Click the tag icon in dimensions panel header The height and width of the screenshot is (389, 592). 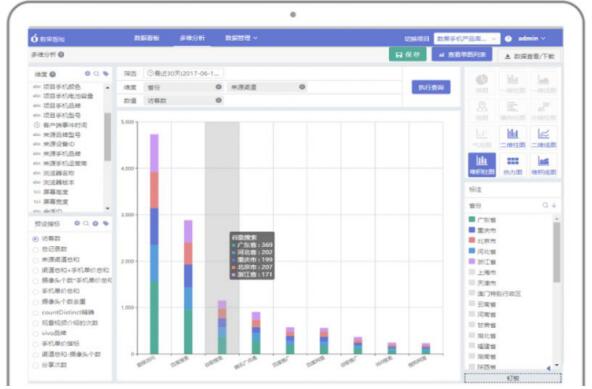pyautogui.click(x=106, y=74)
